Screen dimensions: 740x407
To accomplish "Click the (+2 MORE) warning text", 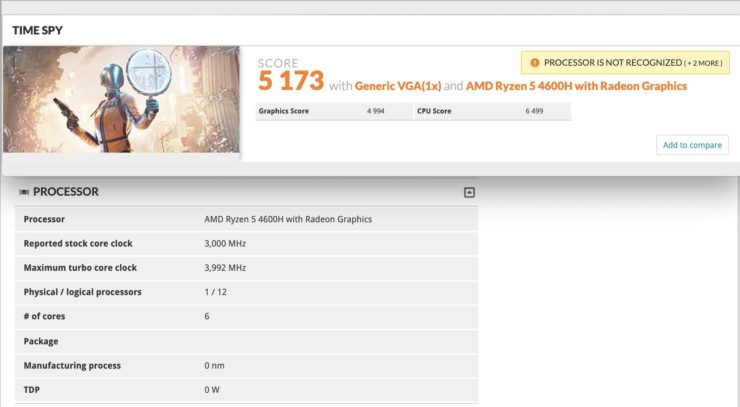I will (703, 63).
